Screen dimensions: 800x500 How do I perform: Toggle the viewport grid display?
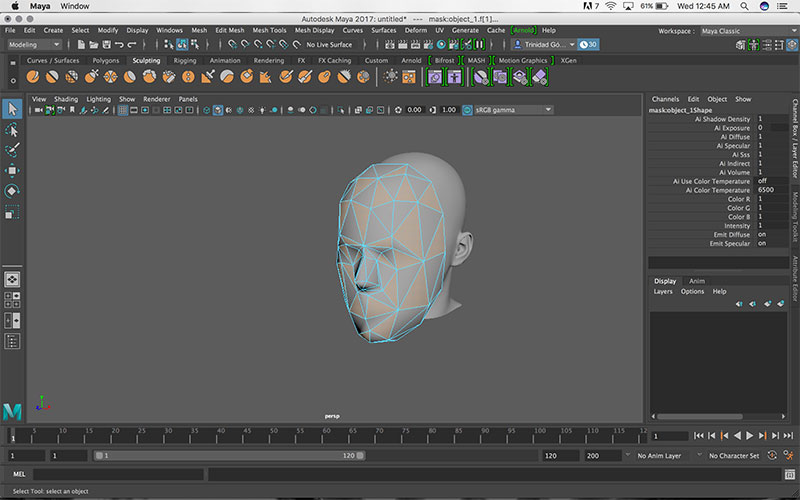click(122, 110)
